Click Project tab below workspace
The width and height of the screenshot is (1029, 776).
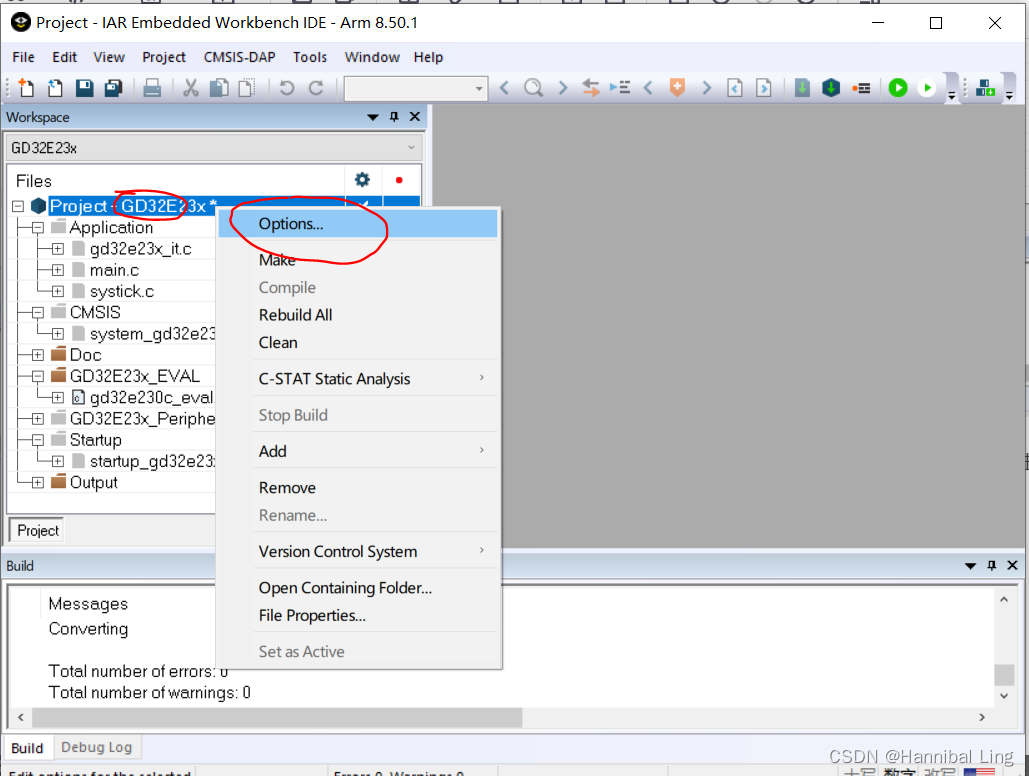tap(37, 530)
